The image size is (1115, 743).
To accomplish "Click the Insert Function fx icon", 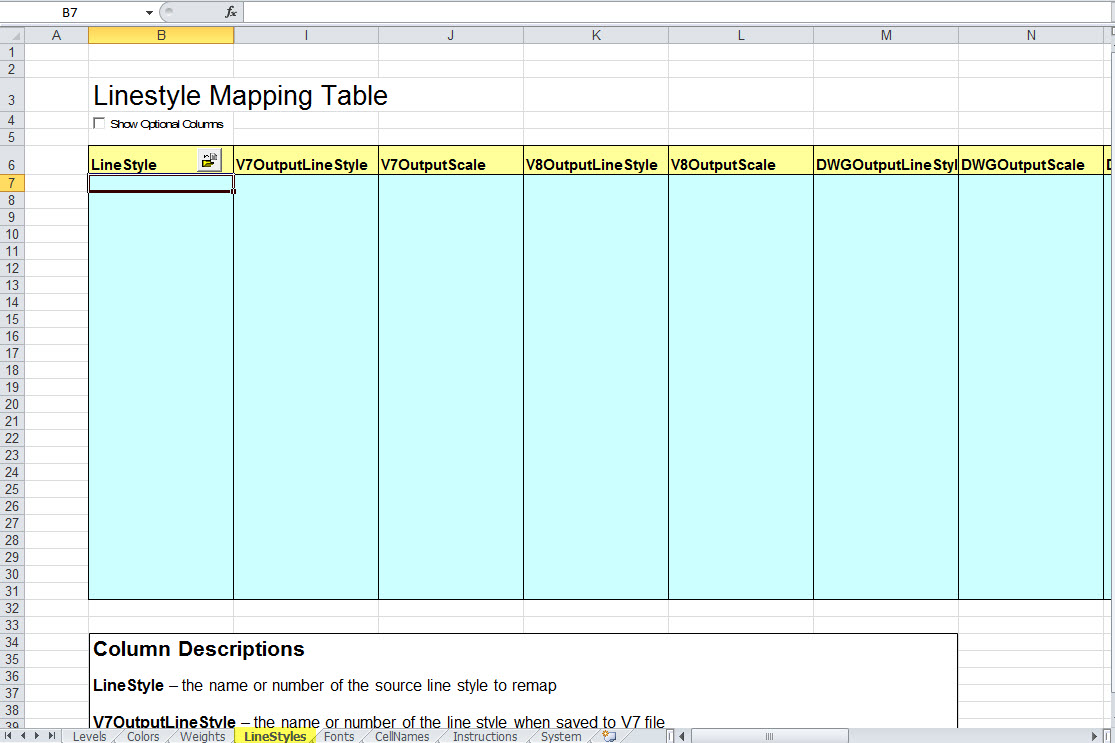I will [230, 12].
